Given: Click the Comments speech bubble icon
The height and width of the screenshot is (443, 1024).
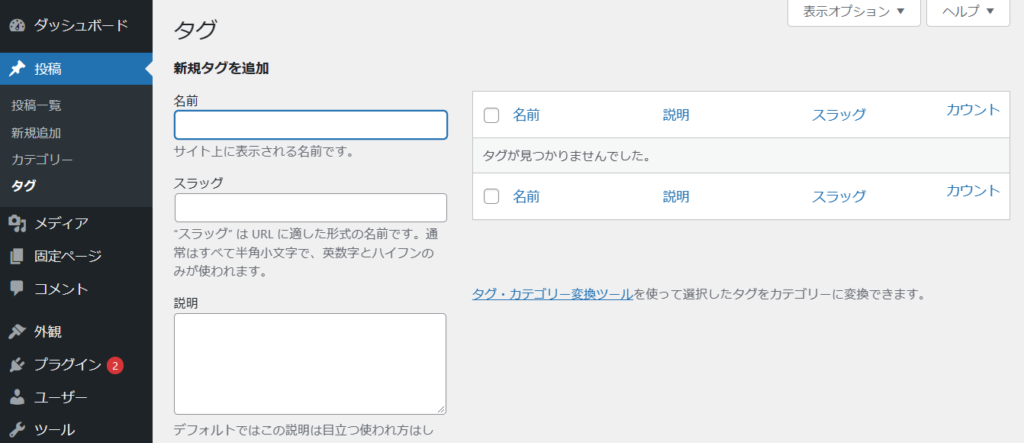Looking at the screenshot, I should pos(17,289).
